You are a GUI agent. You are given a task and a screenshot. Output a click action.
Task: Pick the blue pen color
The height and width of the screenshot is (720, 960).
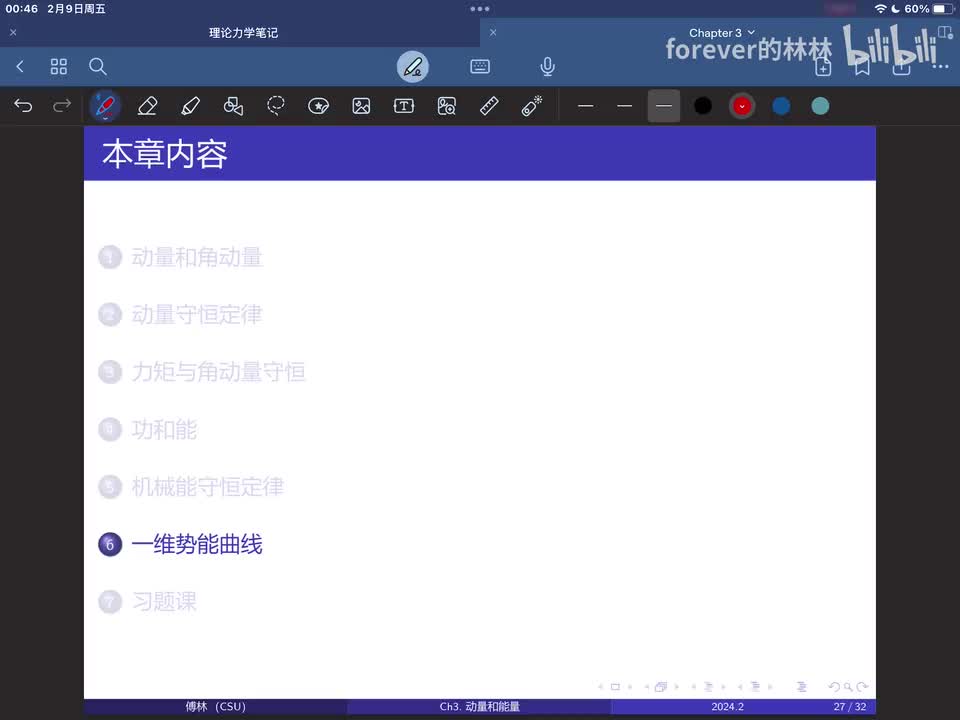[x=781, y=106]
